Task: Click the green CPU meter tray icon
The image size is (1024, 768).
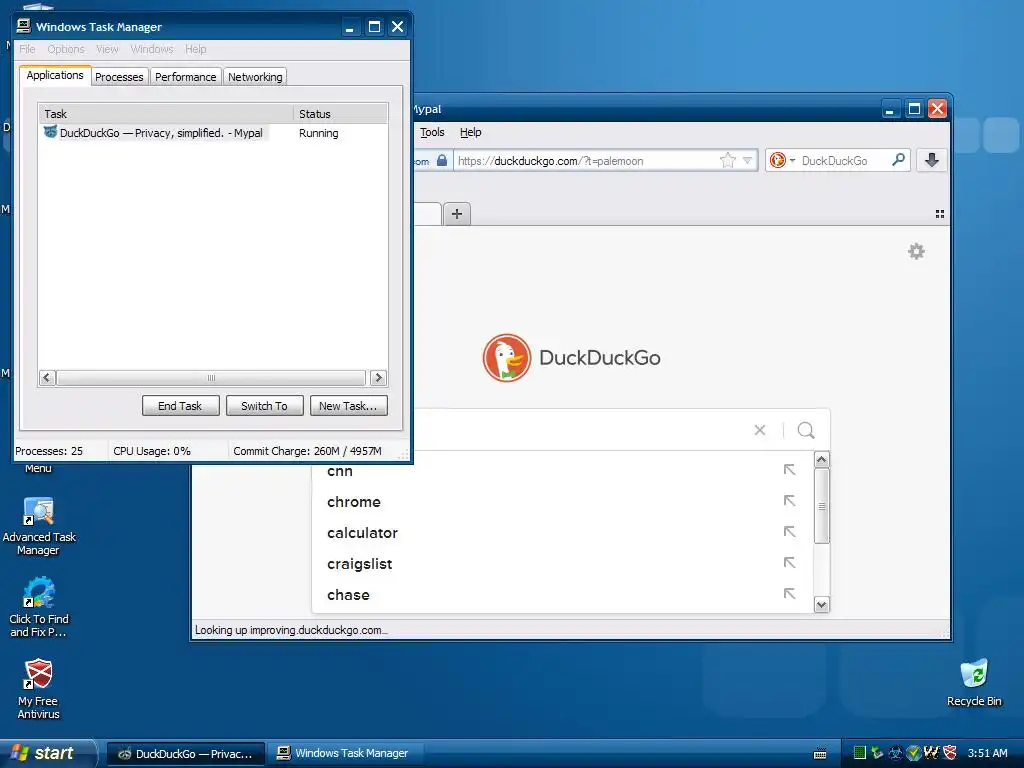Action: (859, 753)
